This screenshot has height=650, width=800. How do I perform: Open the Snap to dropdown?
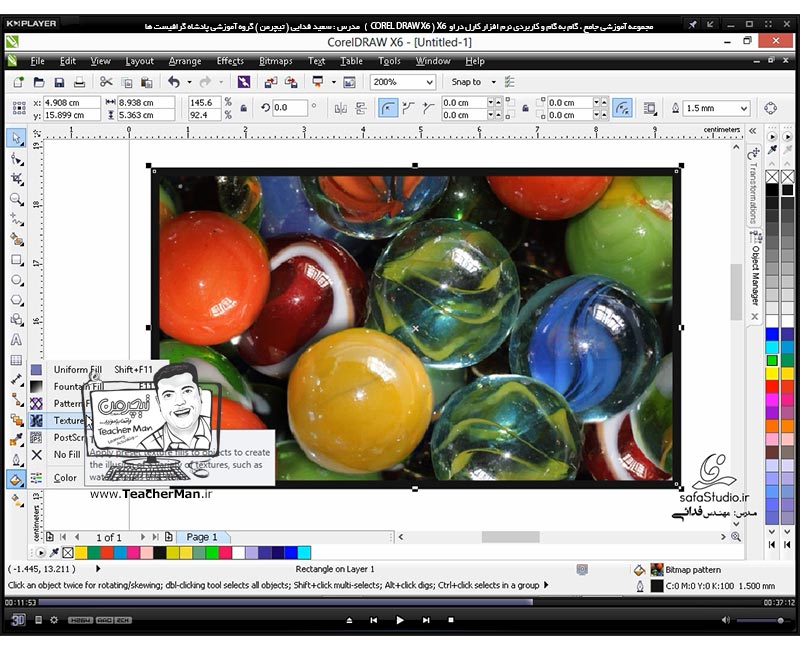point(493,82)
